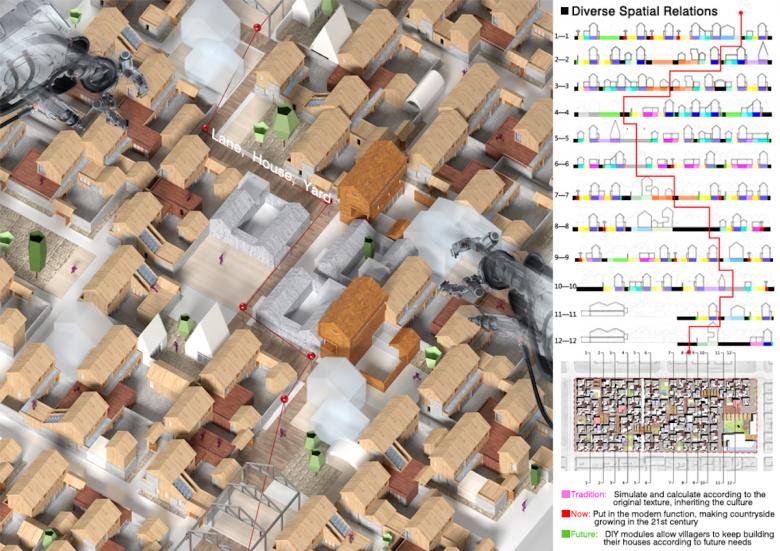Click the red marker dot above the site plan
780x551 pixels.
tap(690, 353)
